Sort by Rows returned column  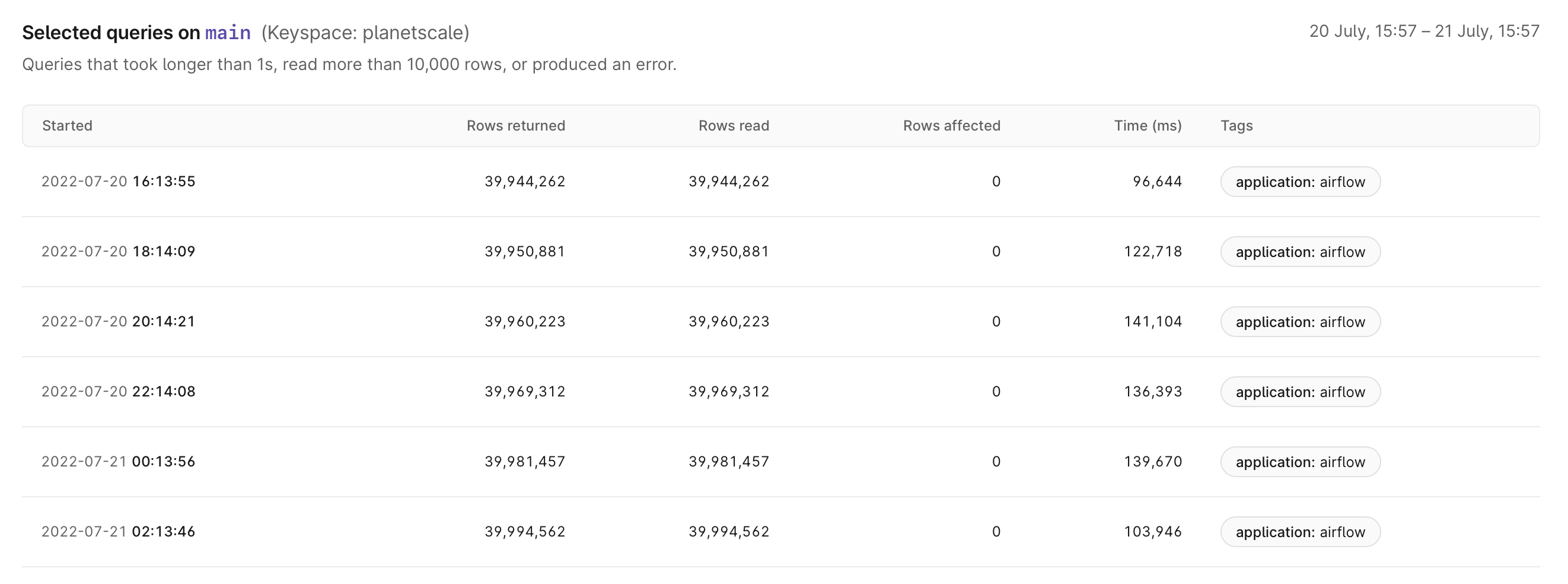tap(515, 125)
